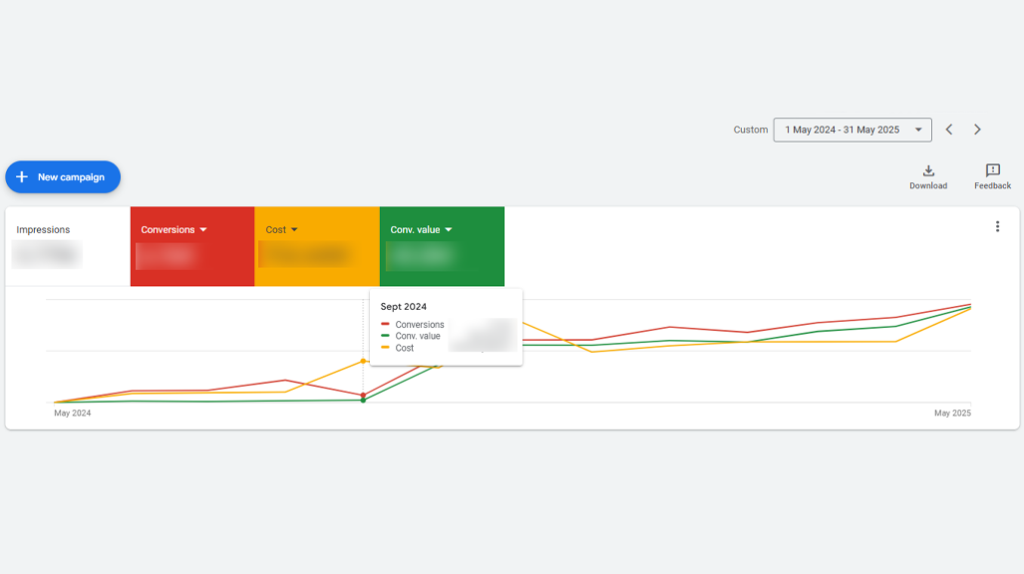Click the orange Cost point at Sept 2024
This screenshot has width=1024, height=574.
[x=363, y=361]
